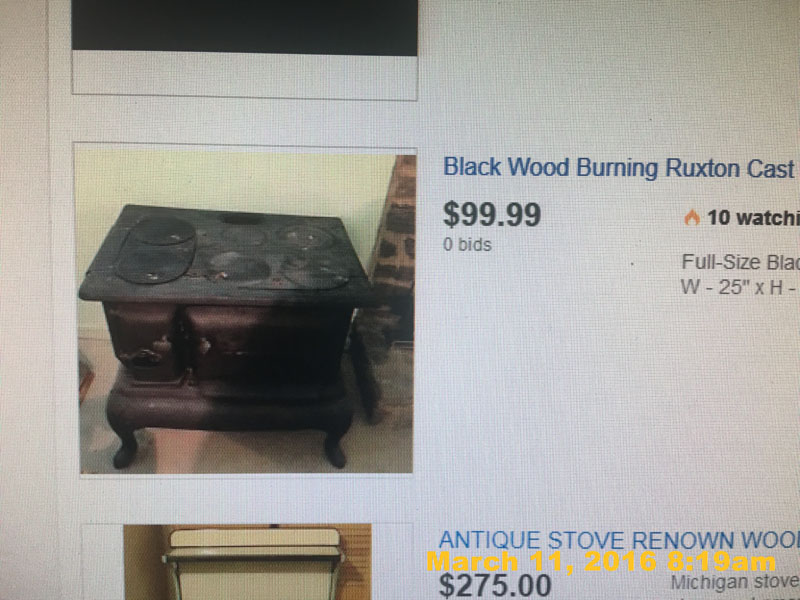Click the "10 watching" label

753,218
